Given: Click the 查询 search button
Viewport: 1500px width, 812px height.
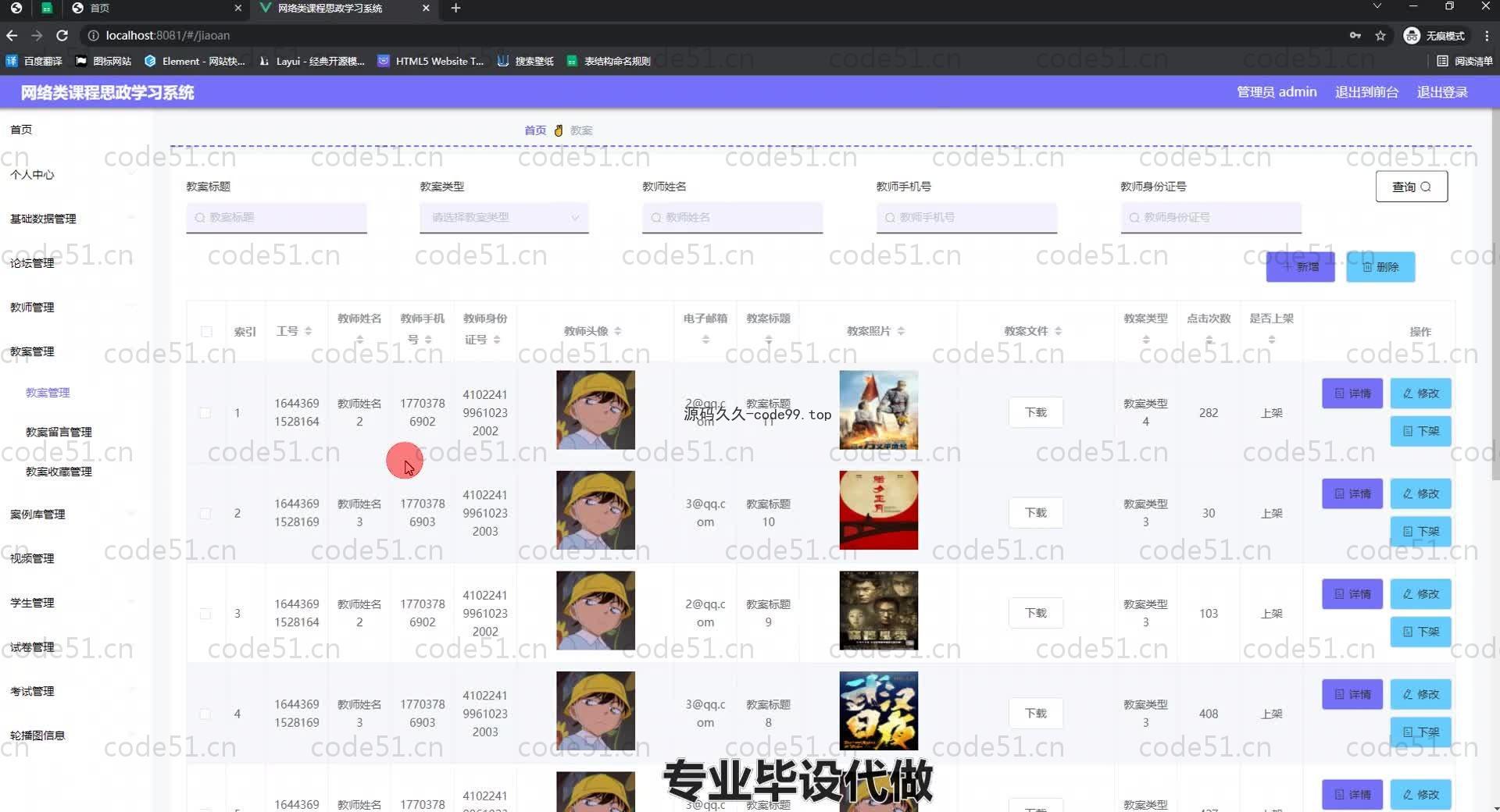Looking at the screenshot, I should point(1411,187).
